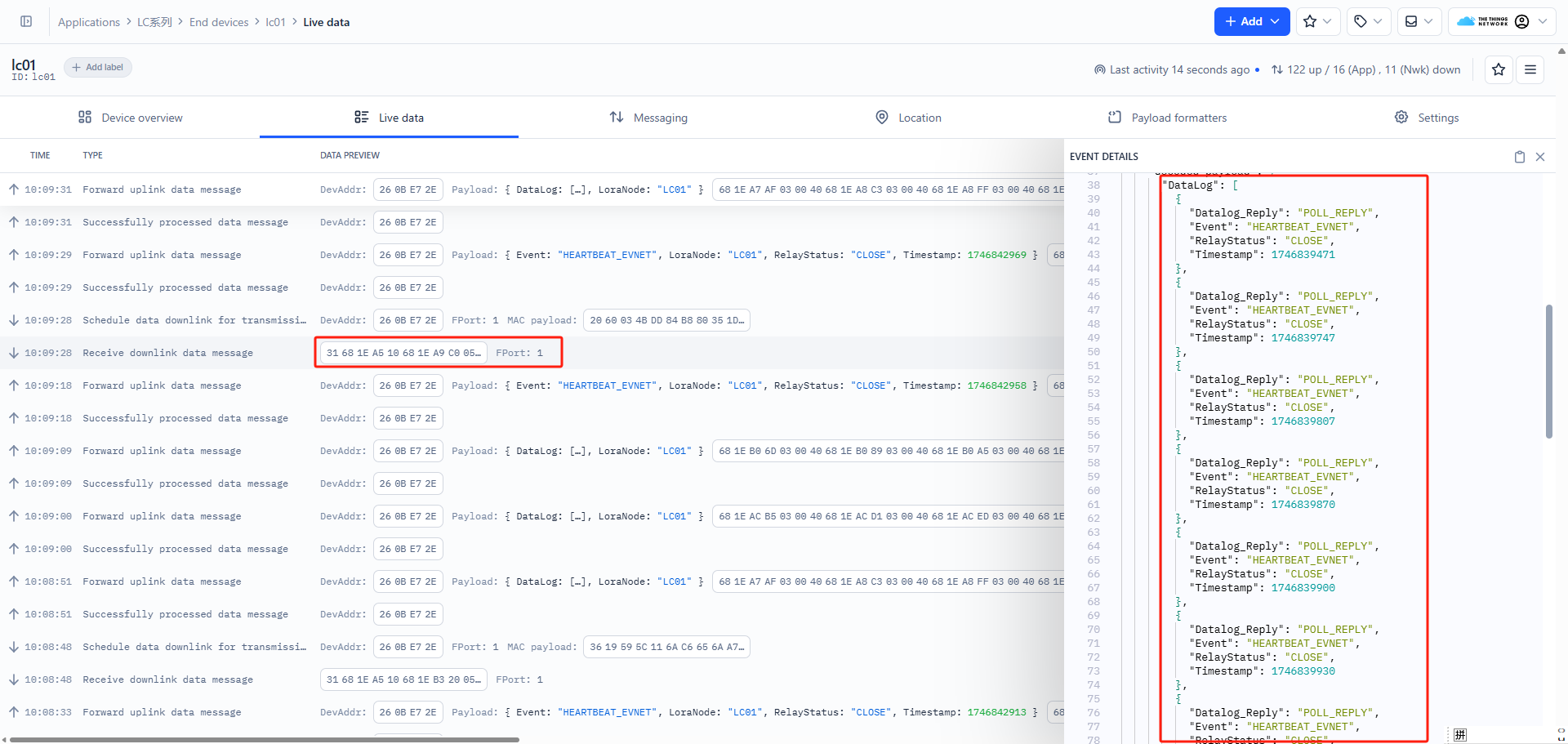Click MAC payload chip 36 19 59 5C 11 6A
The image size is (1568, 744).
[666, 647]
